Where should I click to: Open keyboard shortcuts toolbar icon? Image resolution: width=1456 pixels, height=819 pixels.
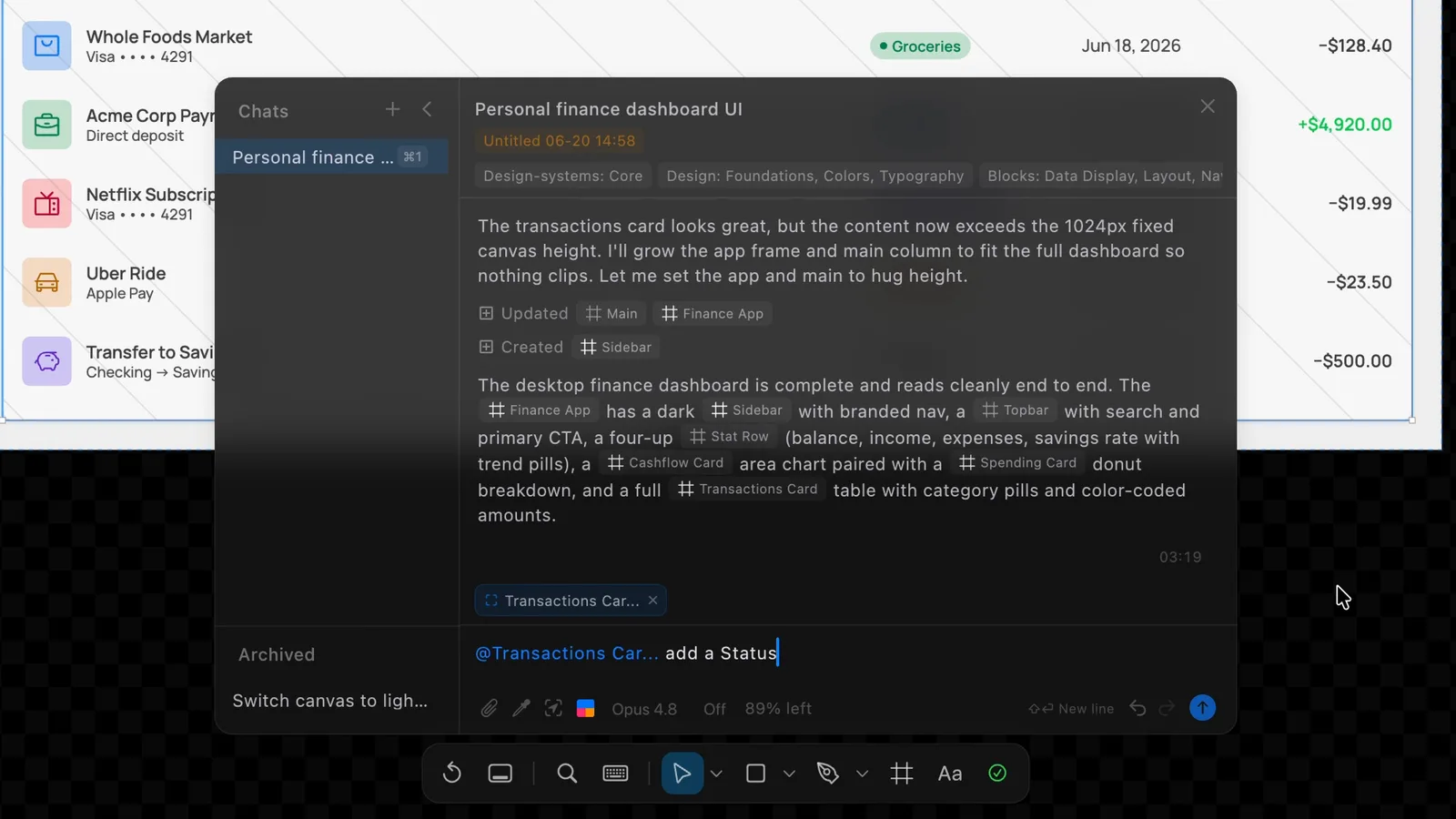coord(615,773)
